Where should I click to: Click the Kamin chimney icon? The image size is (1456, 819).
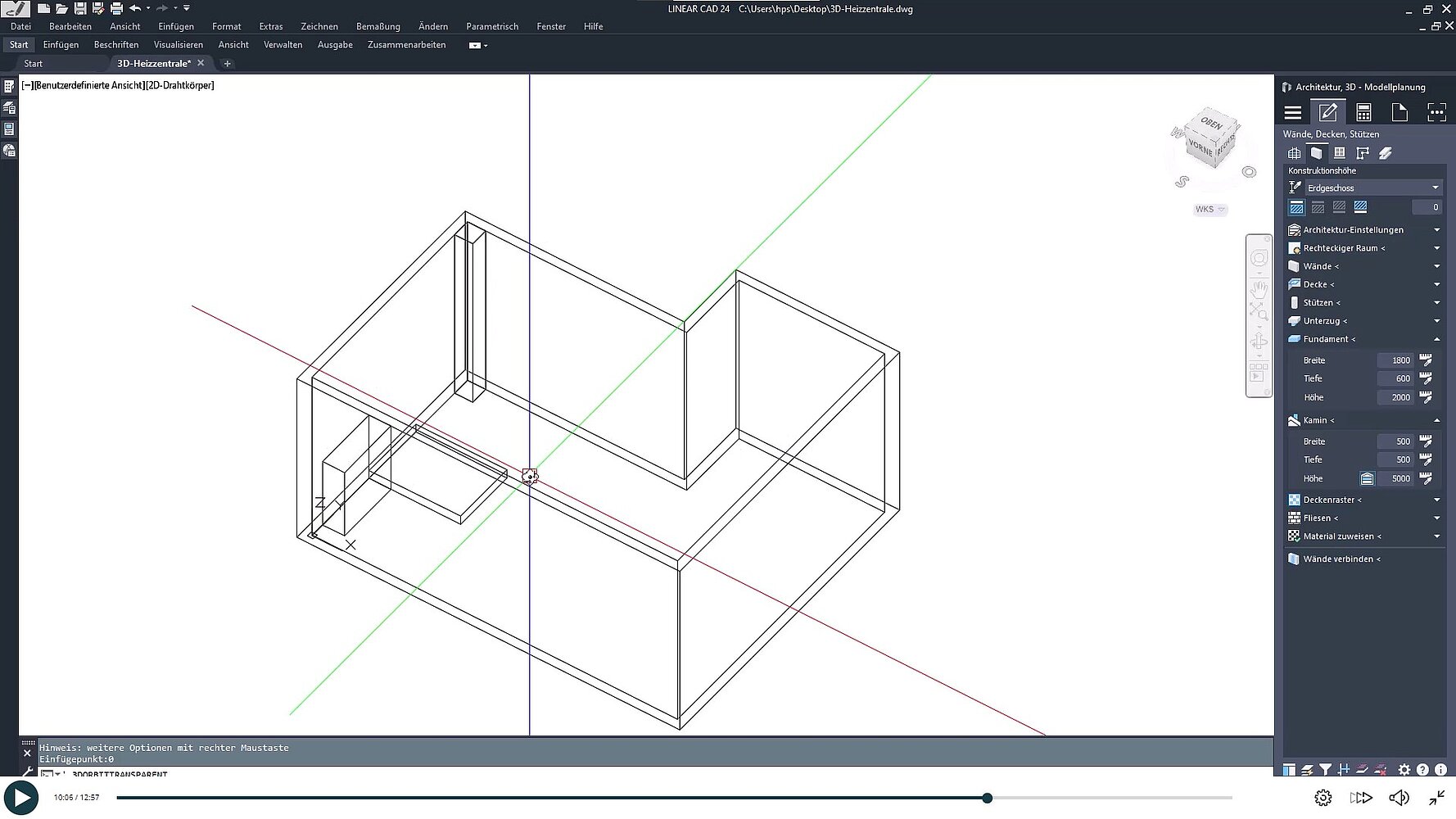[x=1294, y=420]
